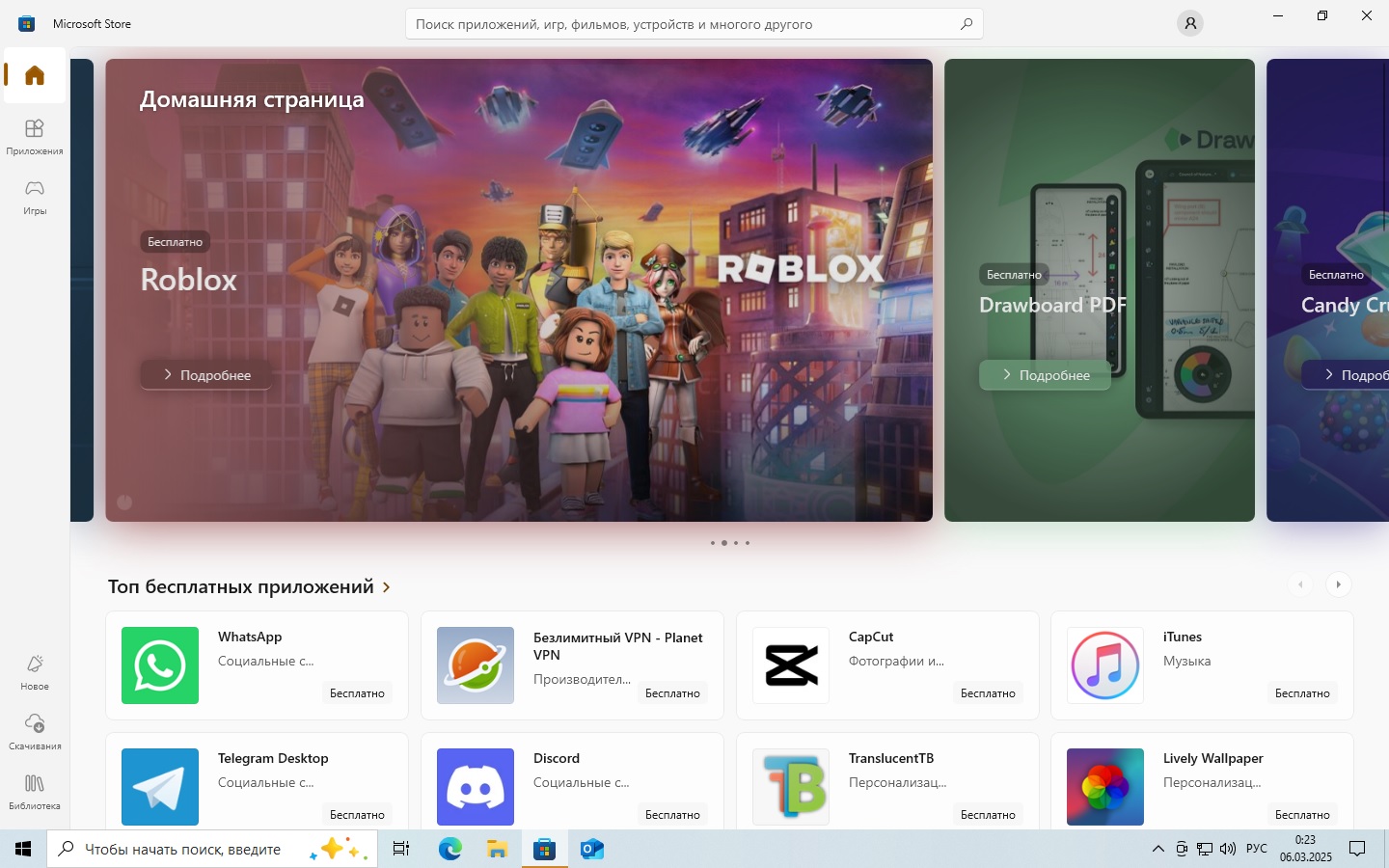Open the Новое section in sidebar
Screen dimensions: 1389x868
coord(35,672)
